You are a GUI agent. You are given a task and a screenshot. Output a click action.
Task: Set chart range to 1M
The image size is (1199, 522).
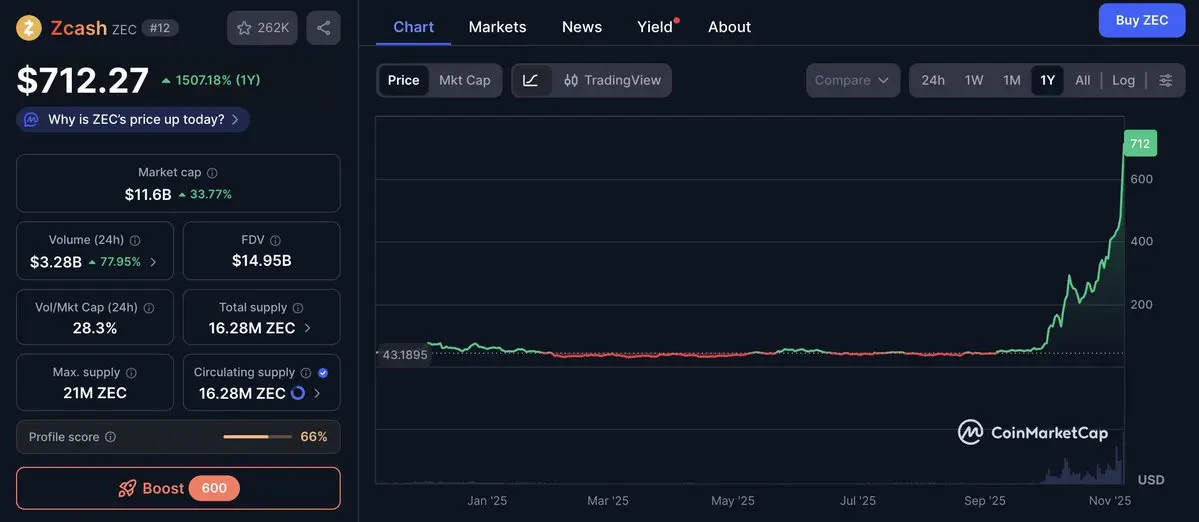(1012, 80)
